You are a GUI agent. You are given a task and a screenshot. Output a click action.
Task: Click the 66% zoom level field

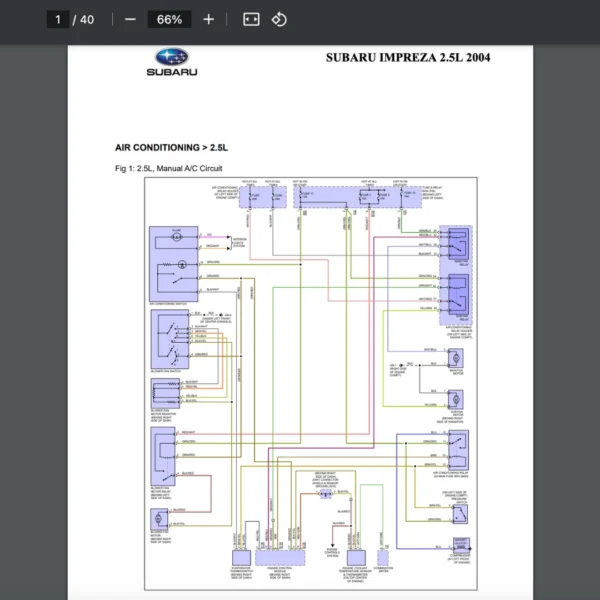coord(169,19)
